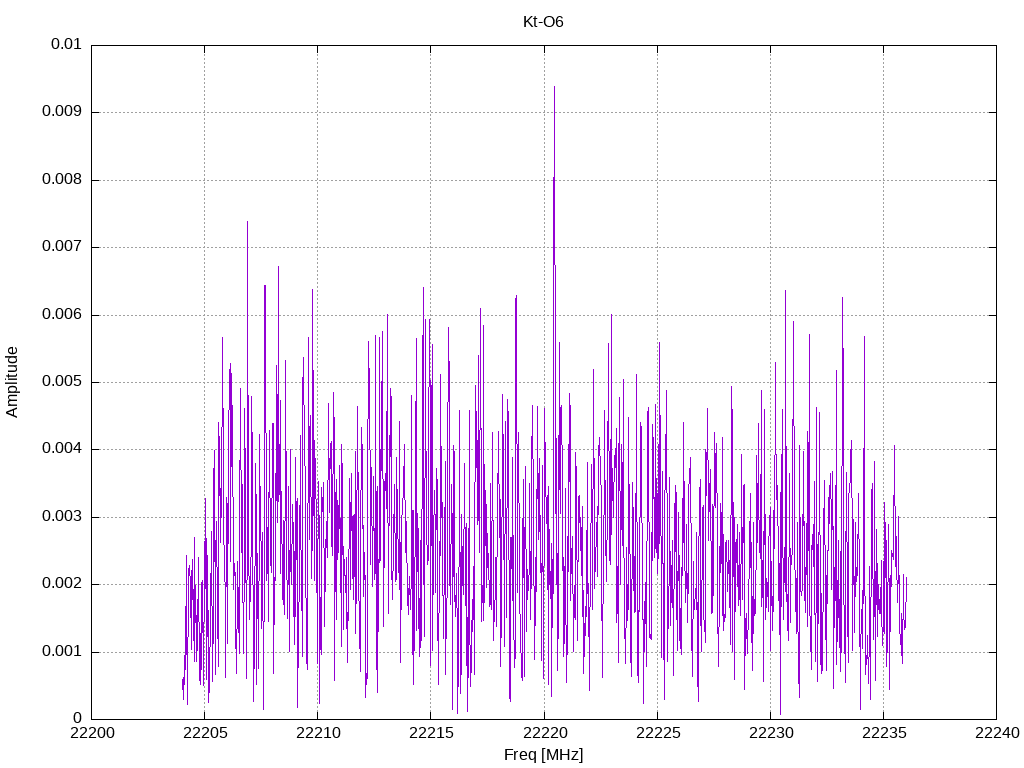1024x768 pixels.
Task: Click the tallest spectrum peak near 22220 MHz
Action: point(554,87)
